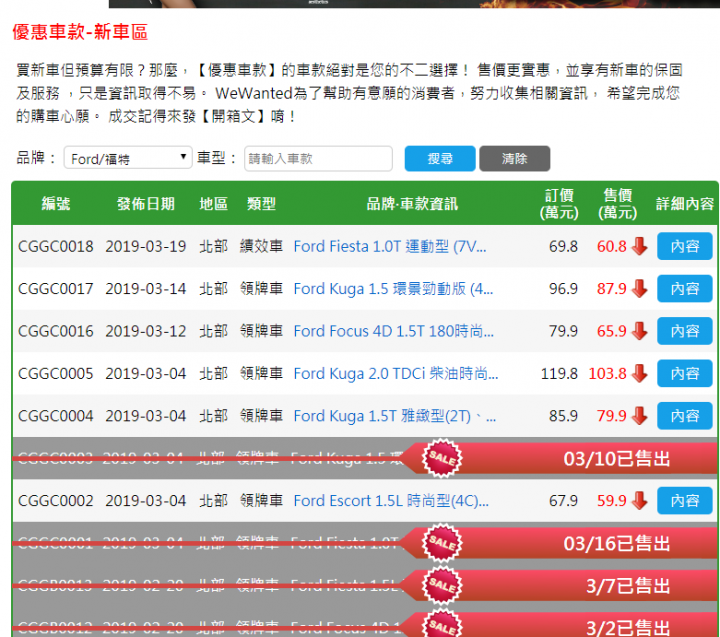Open 內容 details for CGGC0004

[685, 416]
